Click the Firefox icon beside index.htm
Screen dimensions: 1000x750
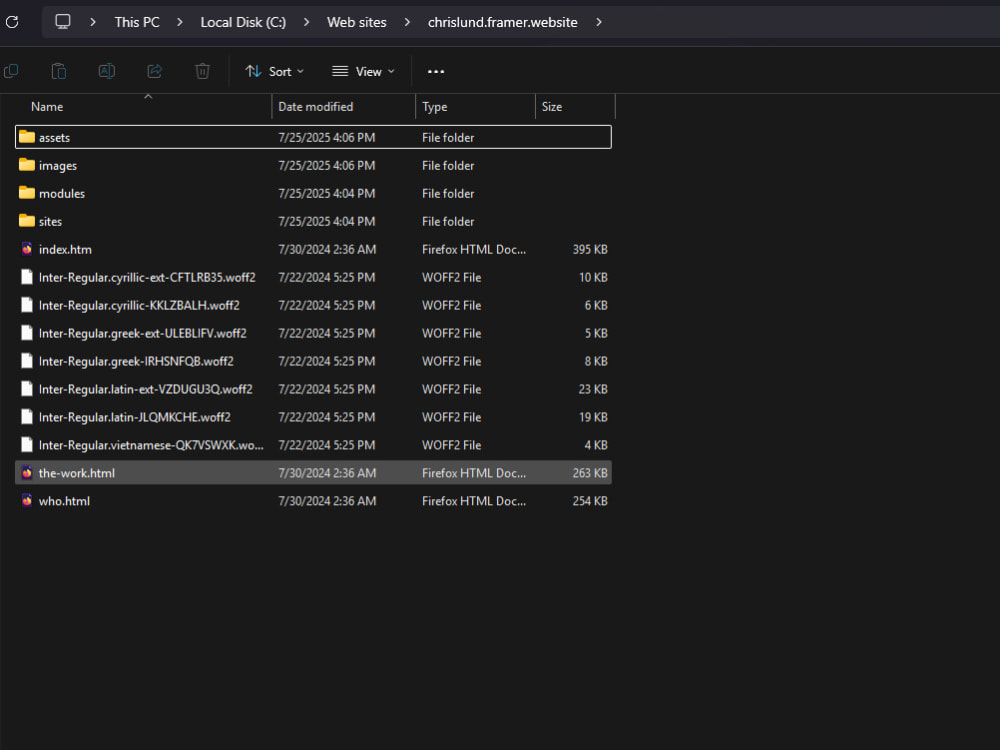(27, 249)
